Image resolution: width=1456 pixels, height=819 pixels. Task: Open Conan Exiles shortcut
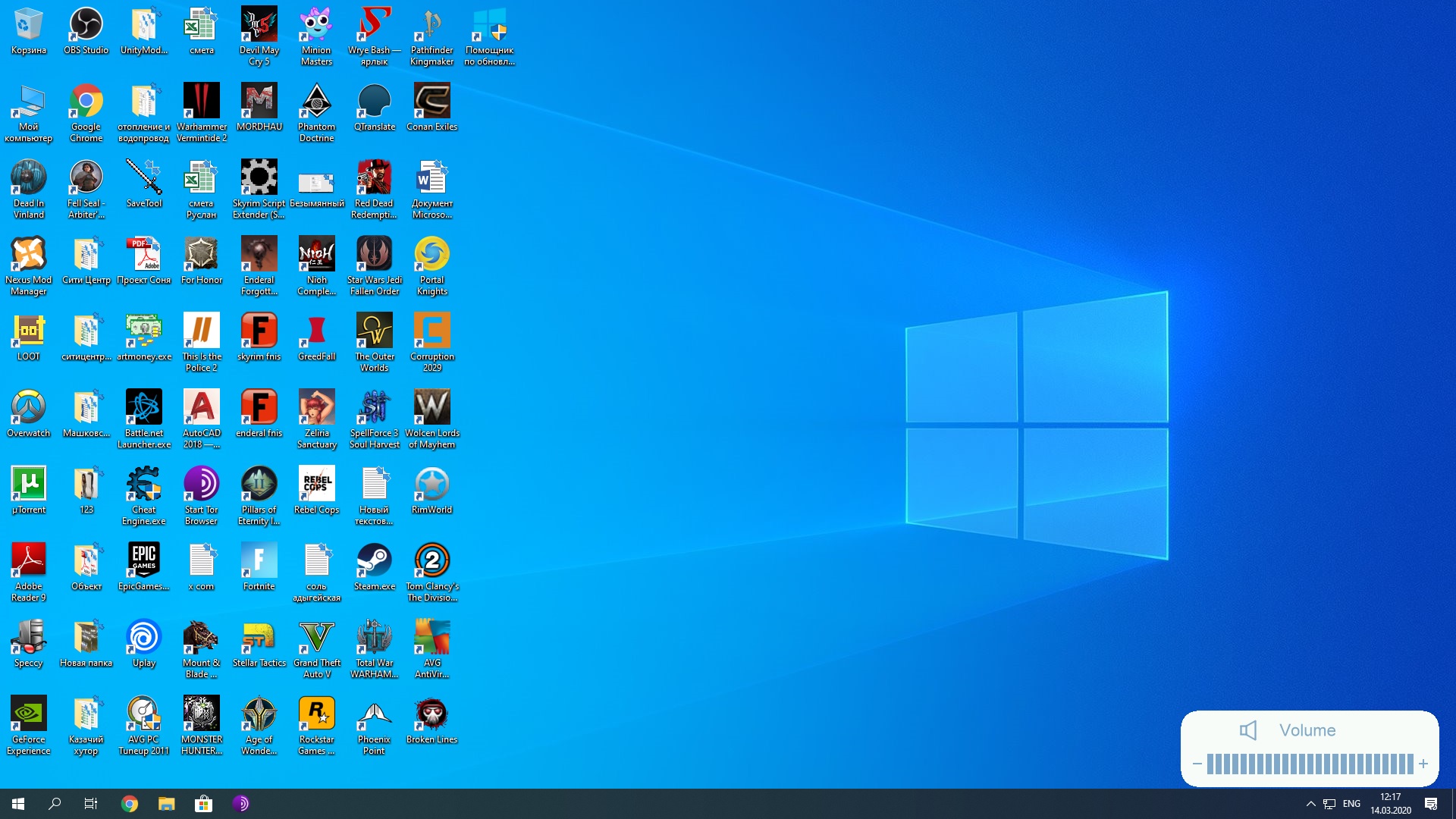pos(431,108)
